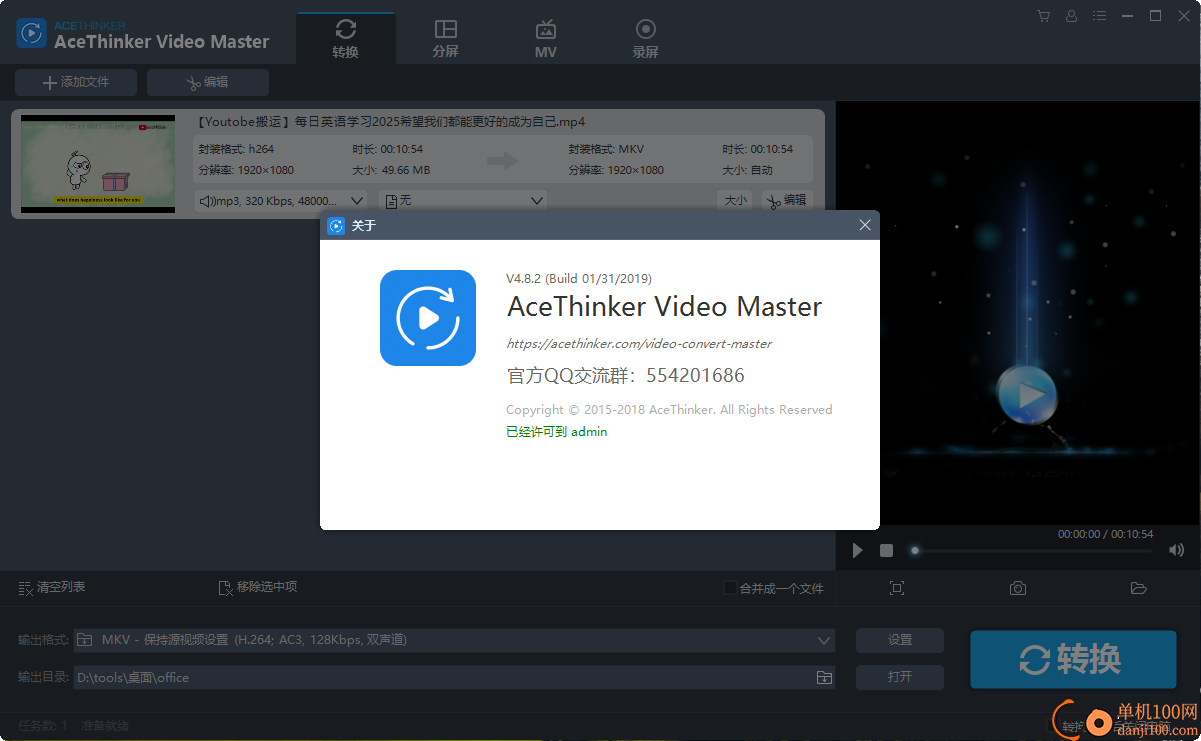
Task: Open snapshot folder icon below preview
Action: point(1138,588)
